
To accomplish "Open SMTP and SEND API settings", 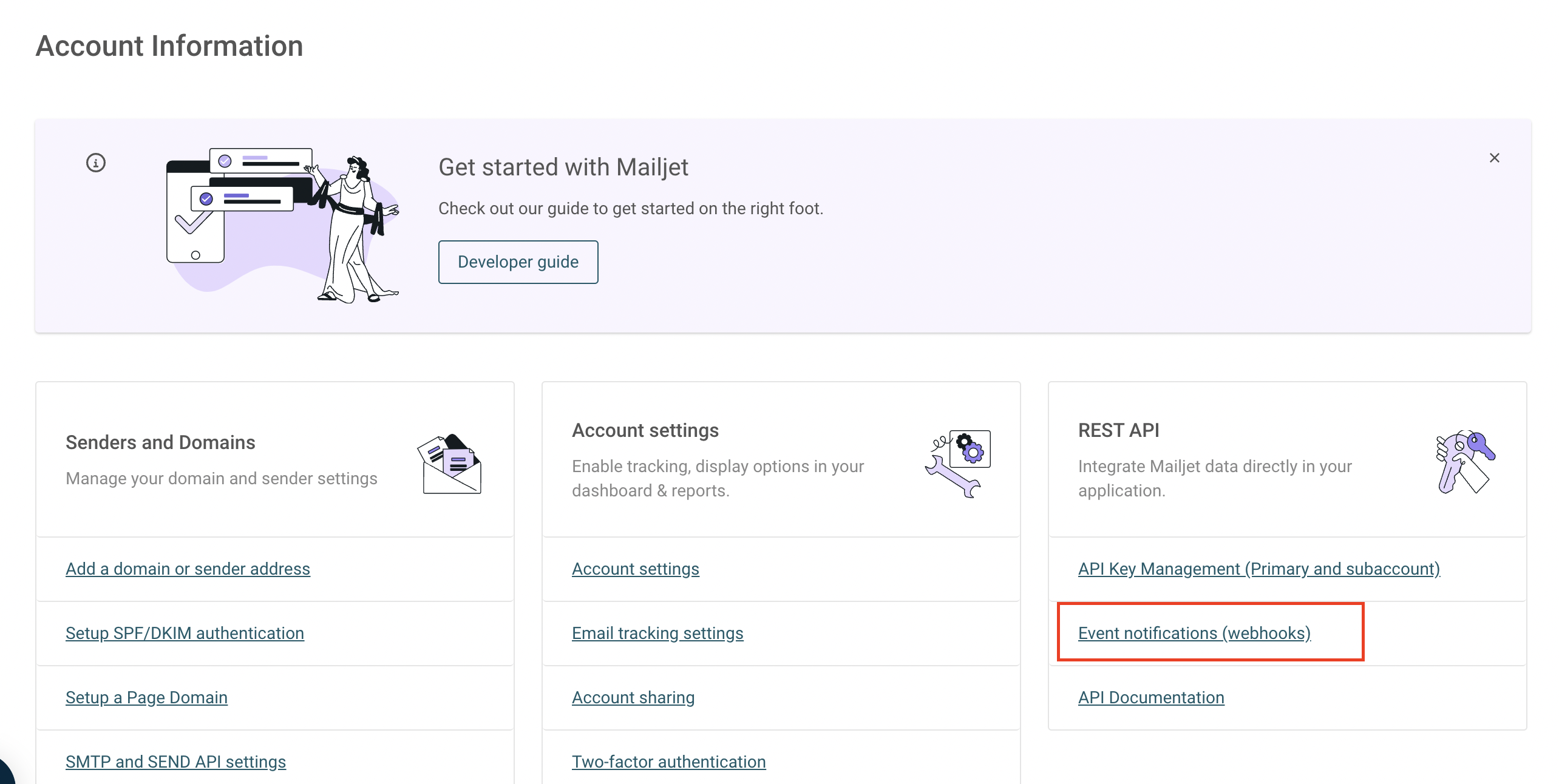I will (175, 762).
